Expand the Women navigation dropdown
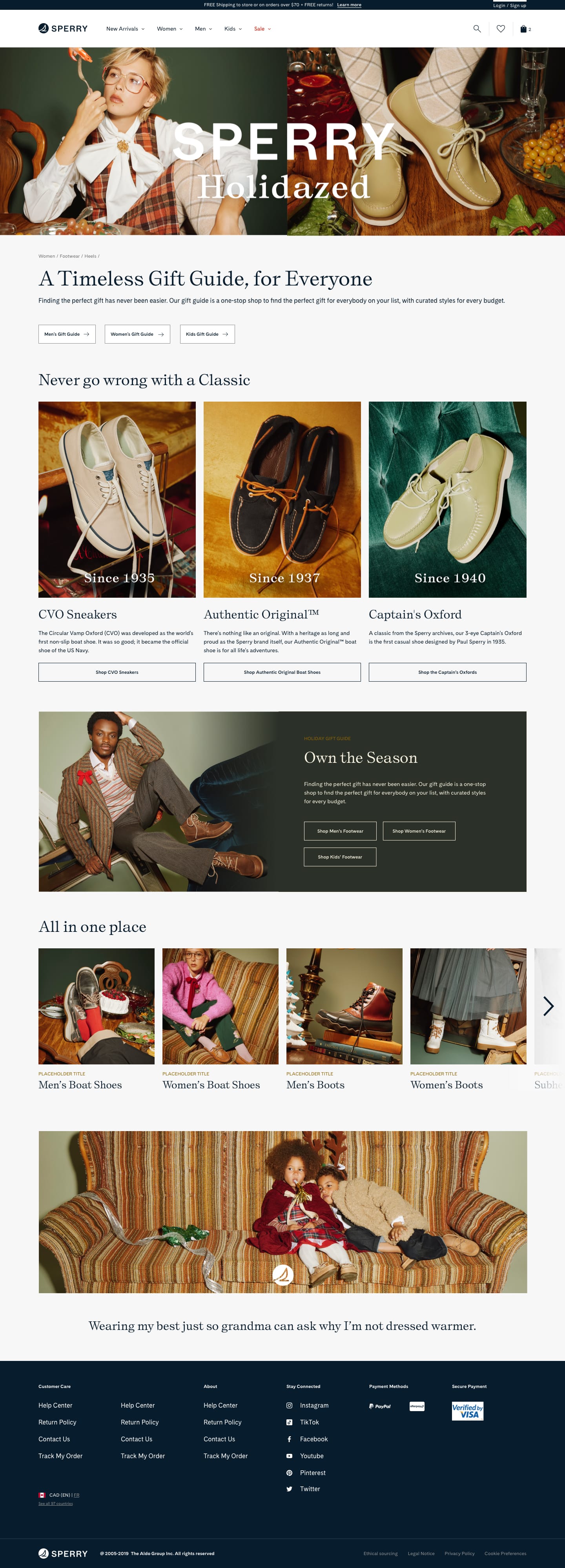Screen dimensions: 565x1568 point(170,29)
